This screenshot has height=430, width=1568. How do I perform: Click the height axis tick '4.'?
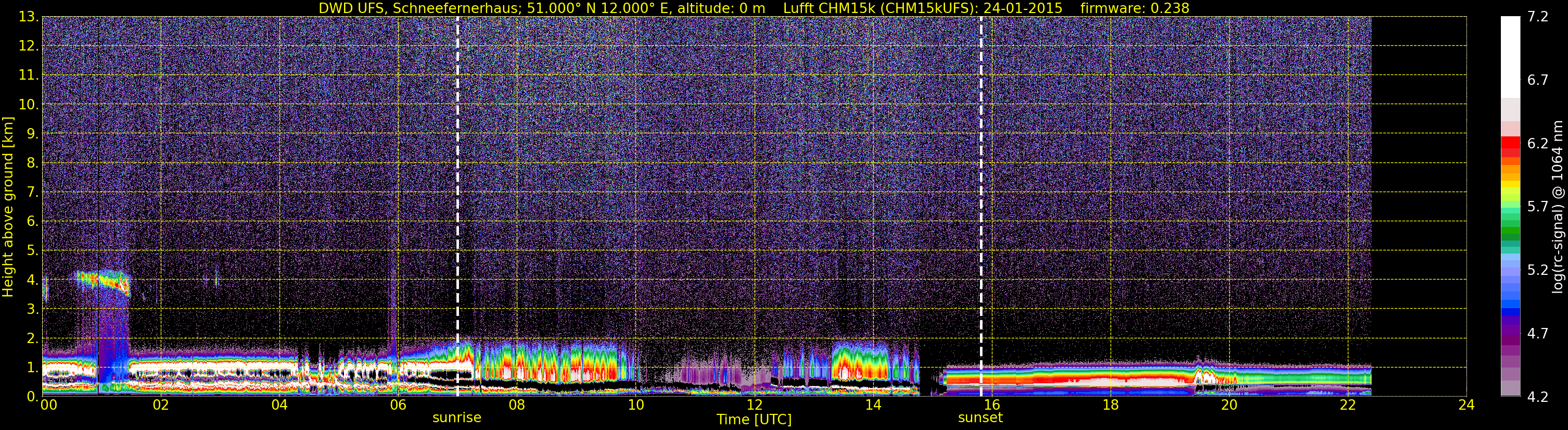[x=32, y=280]
